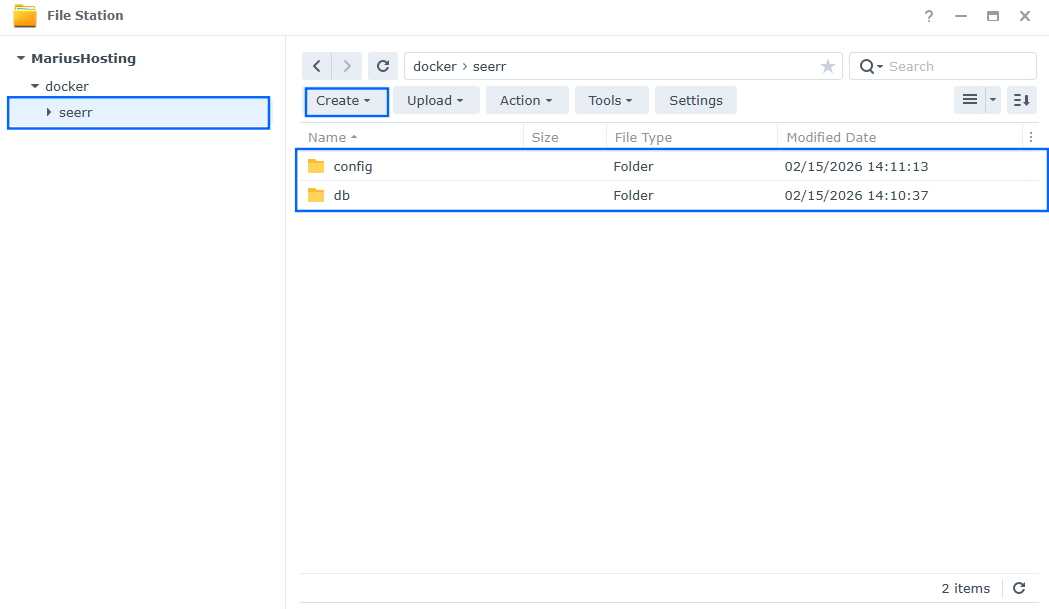The width and height of the screenshot is (1049, 609).
Task: Open the db folder icon
Action: click(x=317, y=195)
